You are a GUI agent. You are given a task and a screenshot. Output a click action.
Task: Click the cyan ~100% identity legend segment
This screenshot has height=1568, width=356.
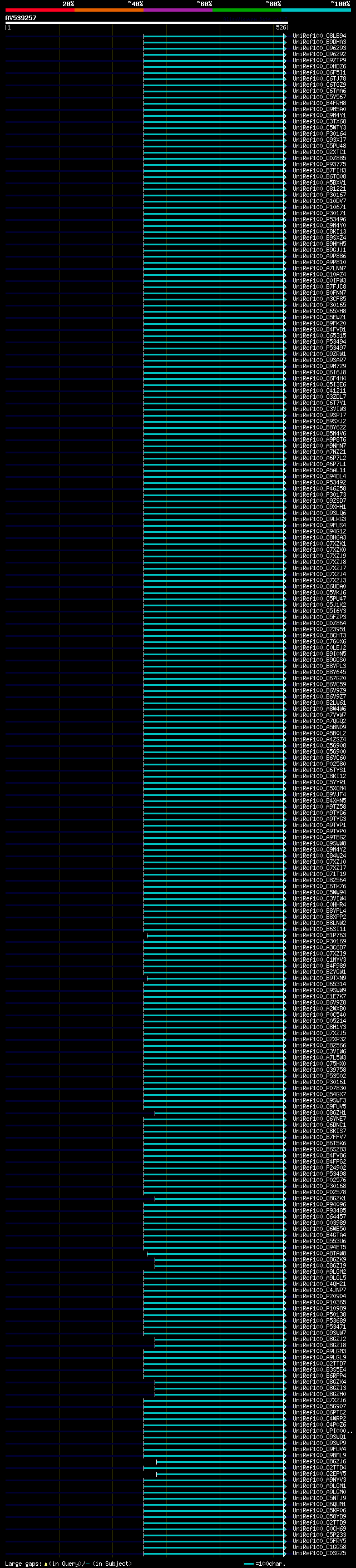pos(317,10)
